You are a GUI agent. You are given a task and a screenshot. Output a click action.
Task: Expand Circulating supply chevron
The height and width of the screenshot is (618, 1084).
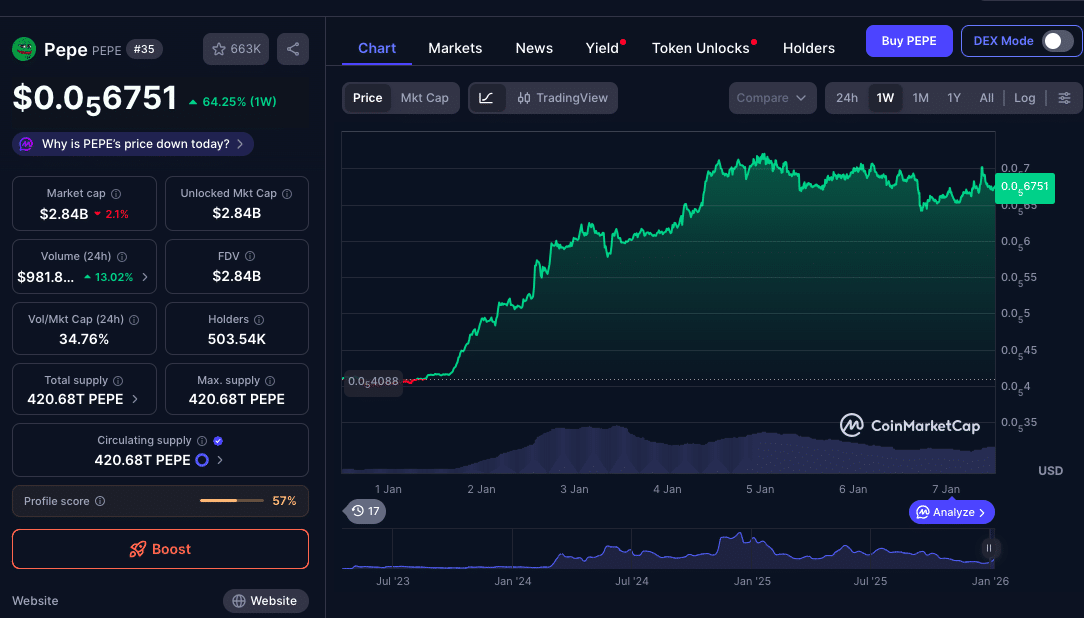pyautogui.click(x=220, y=460)
